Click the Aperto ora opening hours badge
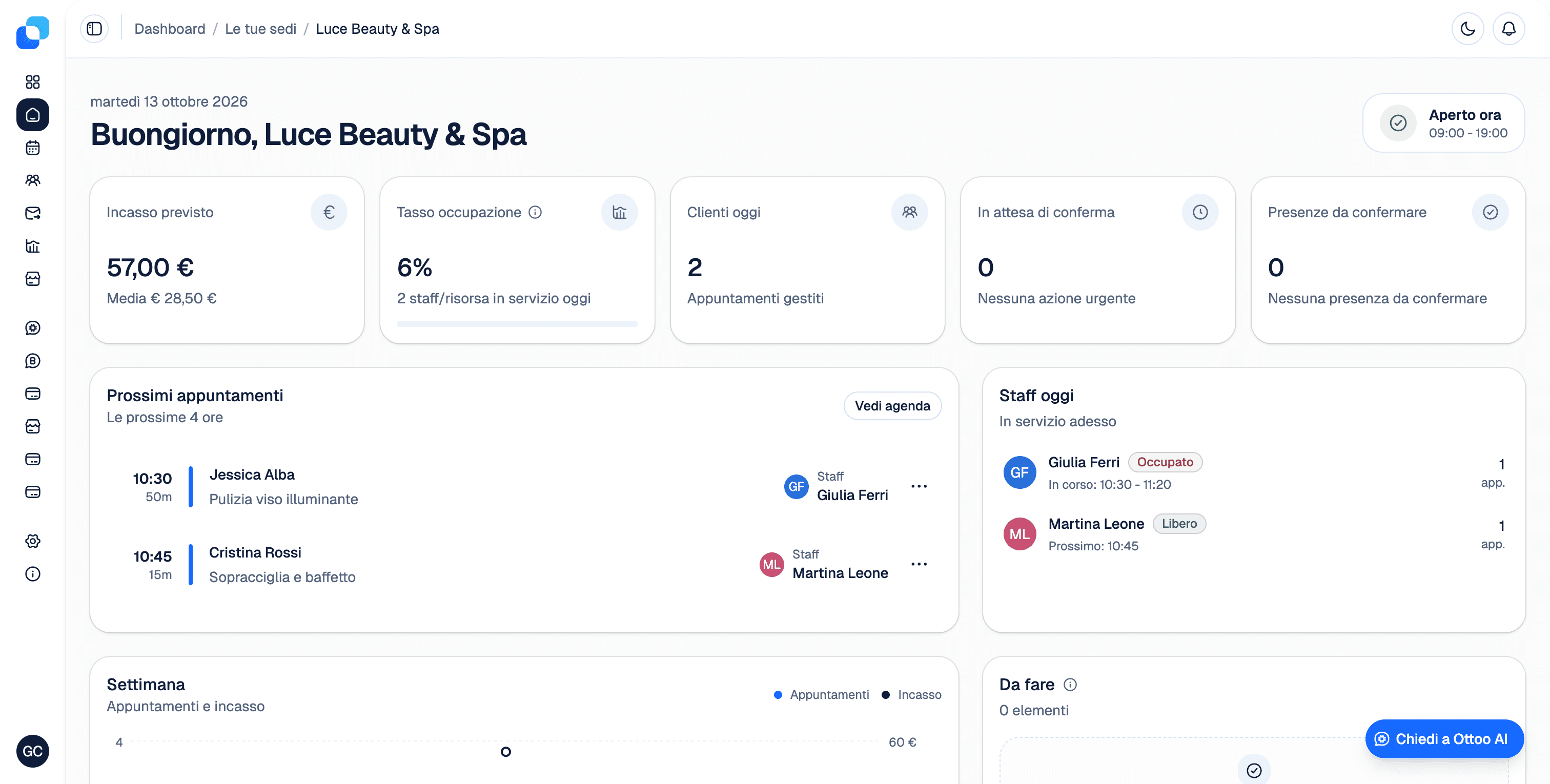The image size is (1550, 784). [x=1443, y=123]
